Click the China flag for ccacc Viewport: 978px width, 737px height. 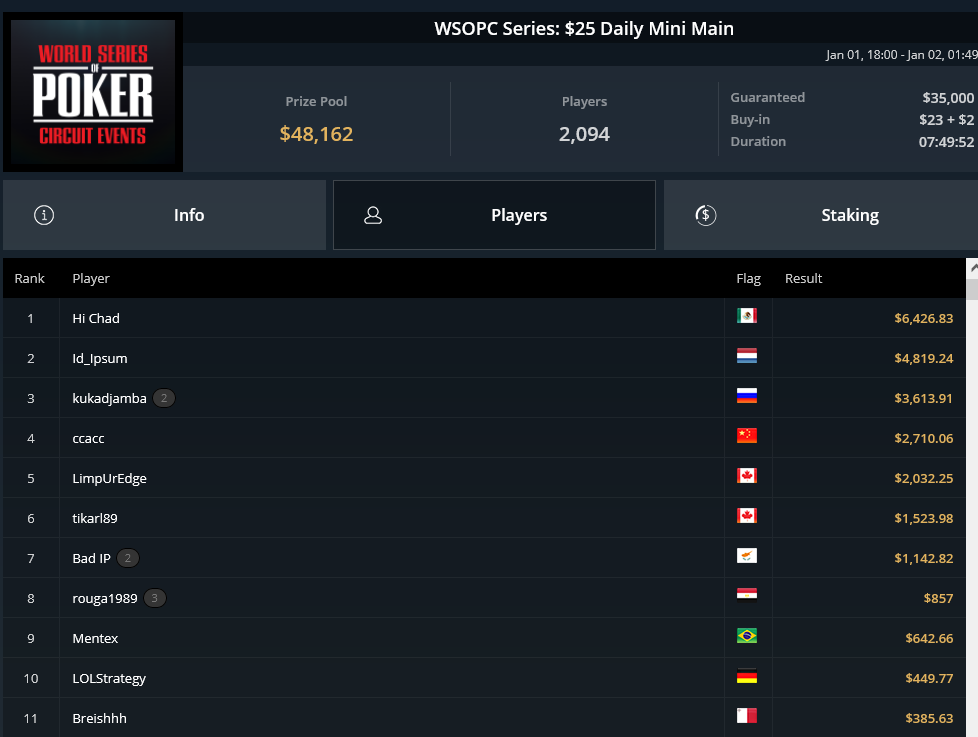[x=747, y=436]
